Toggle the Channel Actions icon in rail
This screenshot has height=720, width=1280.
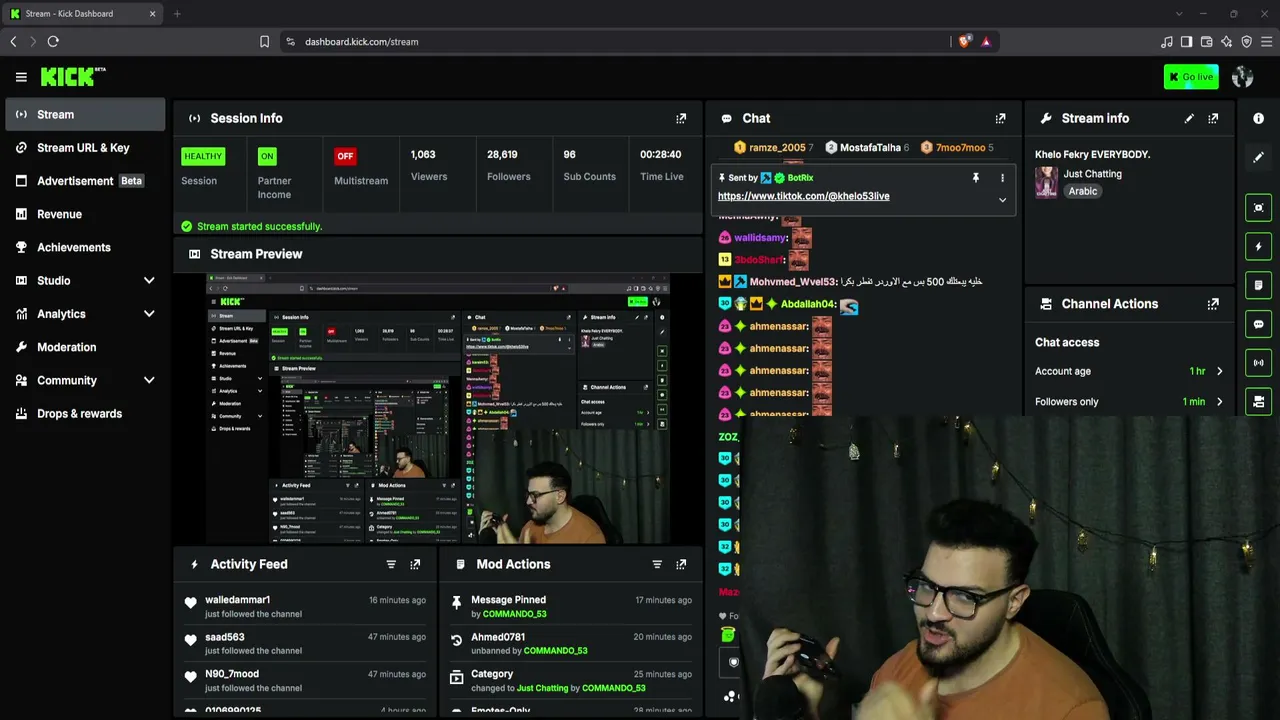1259,402
